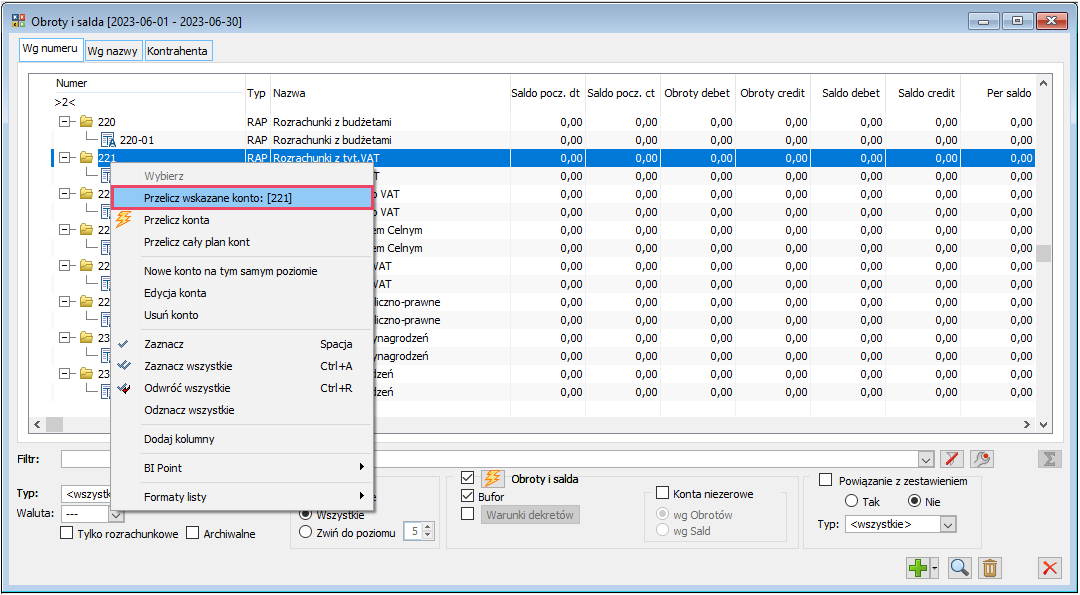The image size is (1080, 595).
Task: Open the Typ dropdown under Powiązanie z zestawieniem
Action: click(949, 524)
